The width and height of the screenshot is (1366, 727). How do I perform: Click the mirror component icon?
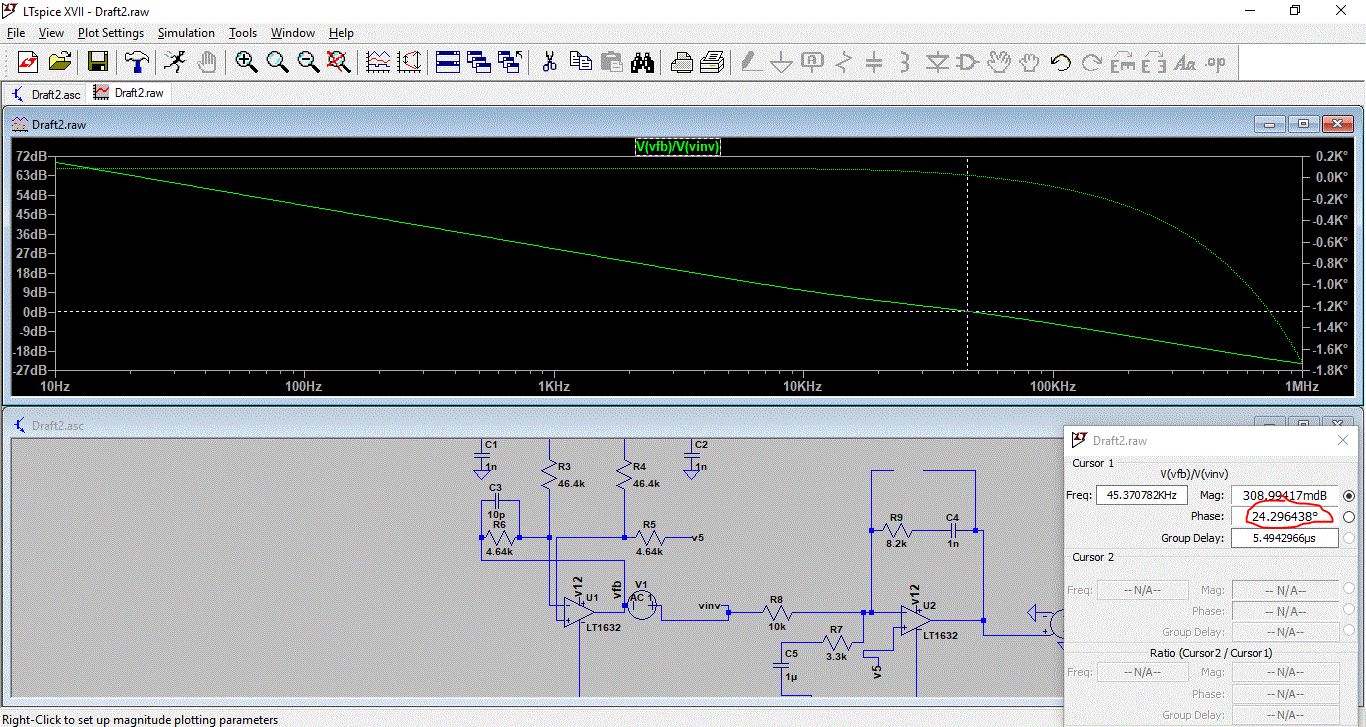pyautogui.click(x=1153, y=62)
